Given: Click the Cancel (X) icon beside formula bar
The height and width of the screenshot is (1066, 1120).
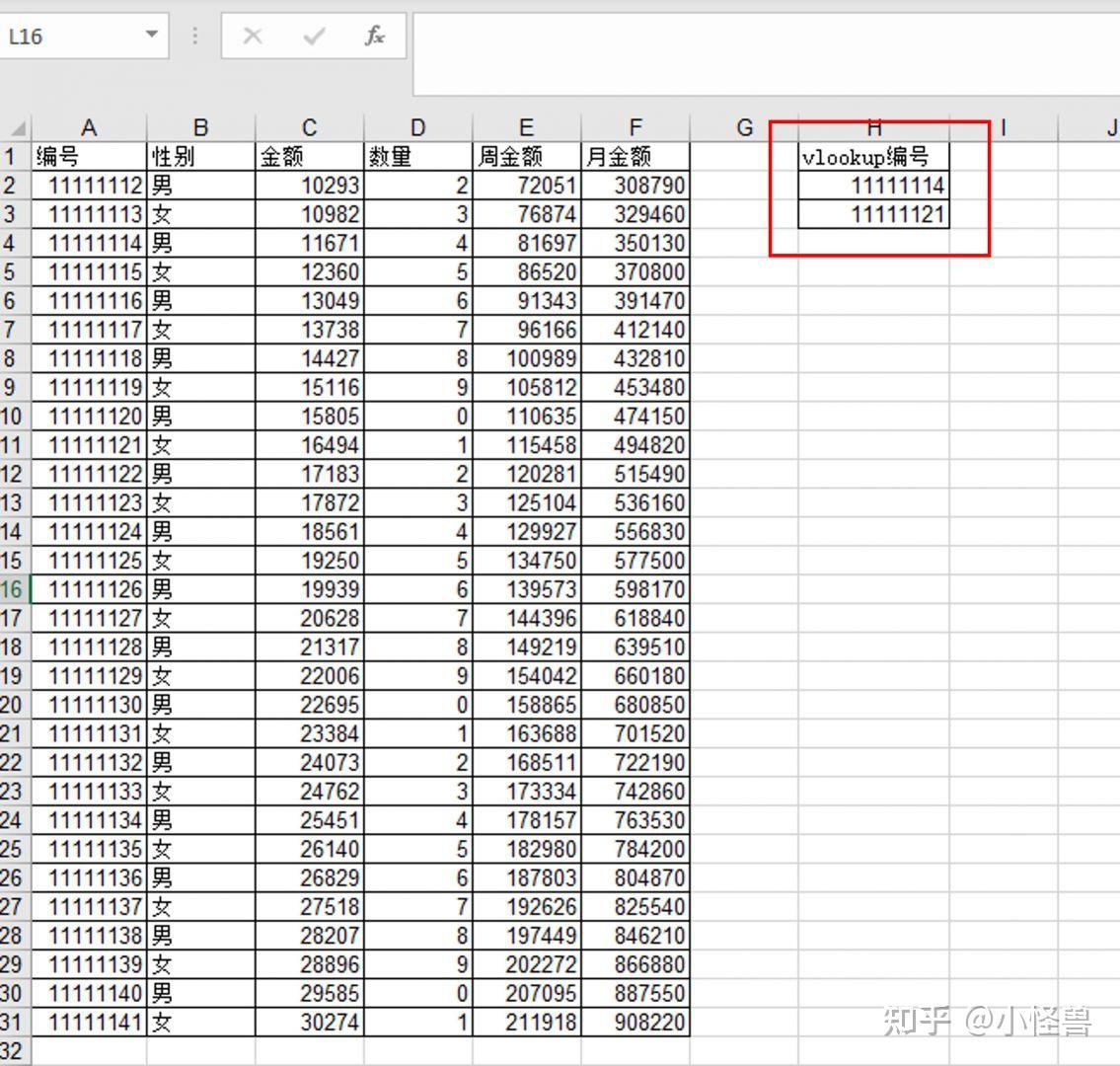Looking at the screenshot, I should coord(253,36).
